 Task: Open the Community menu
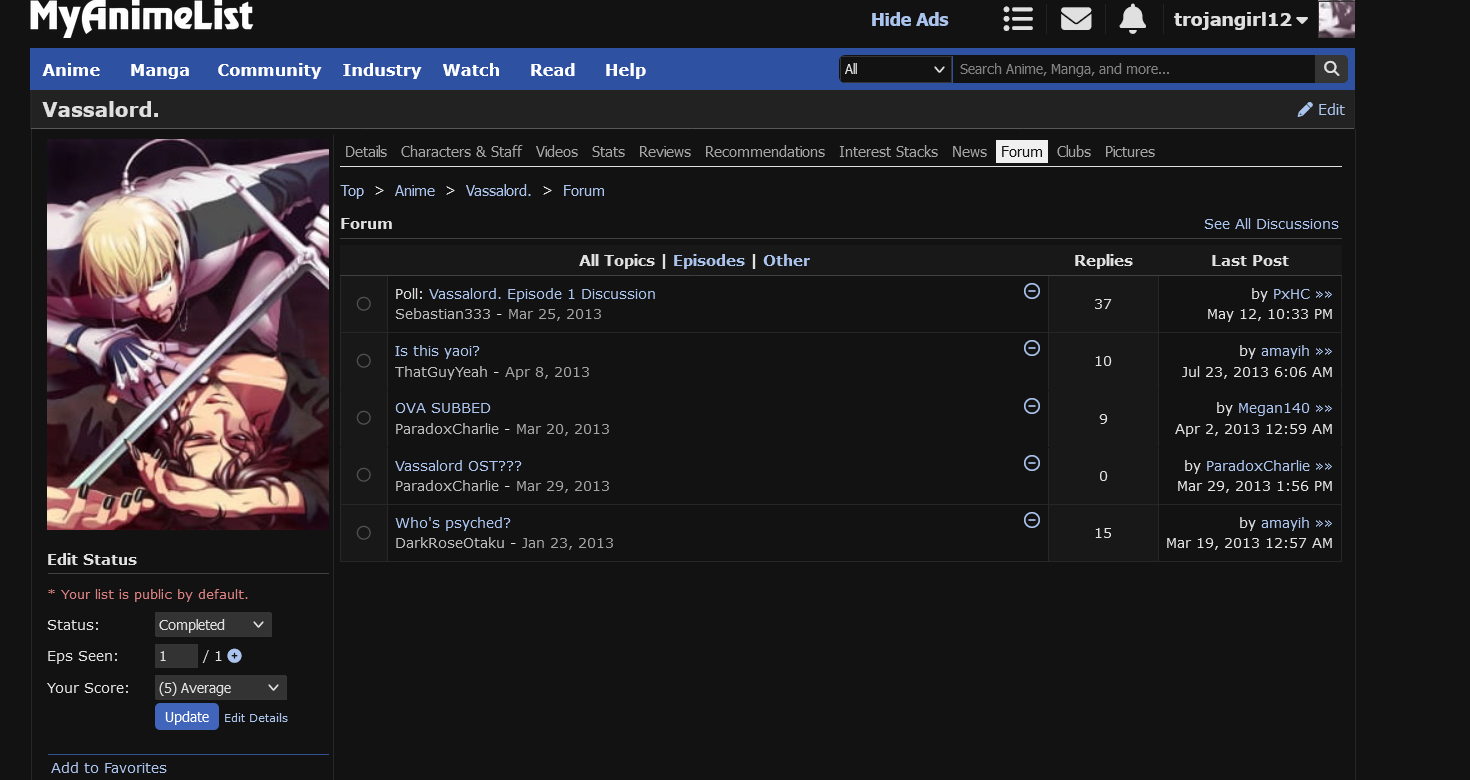pos(269,70)
